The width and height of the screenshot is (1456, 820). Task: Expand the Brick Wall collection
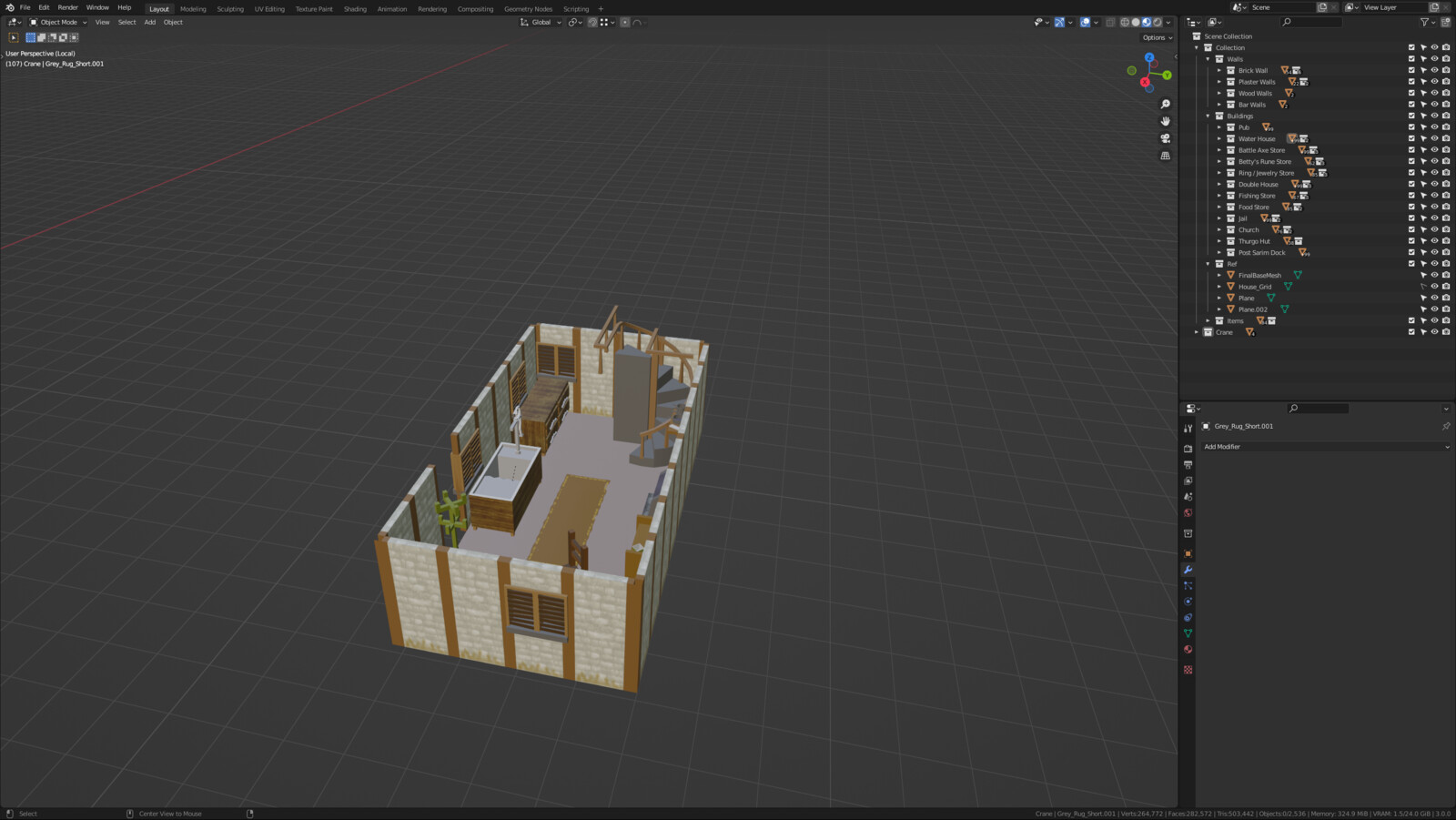tap(1219, 70)
